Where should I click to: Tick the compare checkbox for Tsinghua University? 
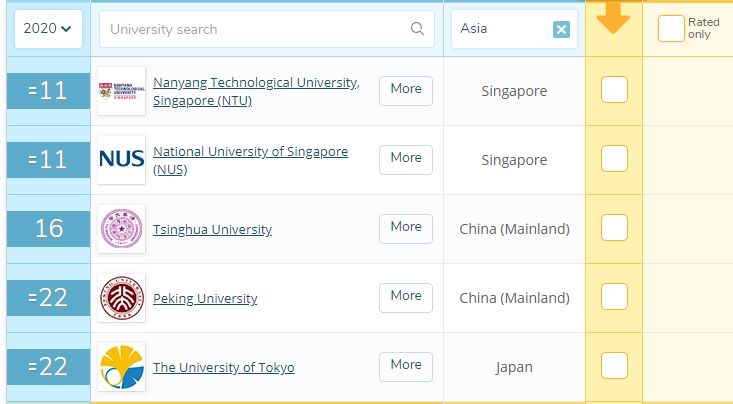tap(614, 227)
